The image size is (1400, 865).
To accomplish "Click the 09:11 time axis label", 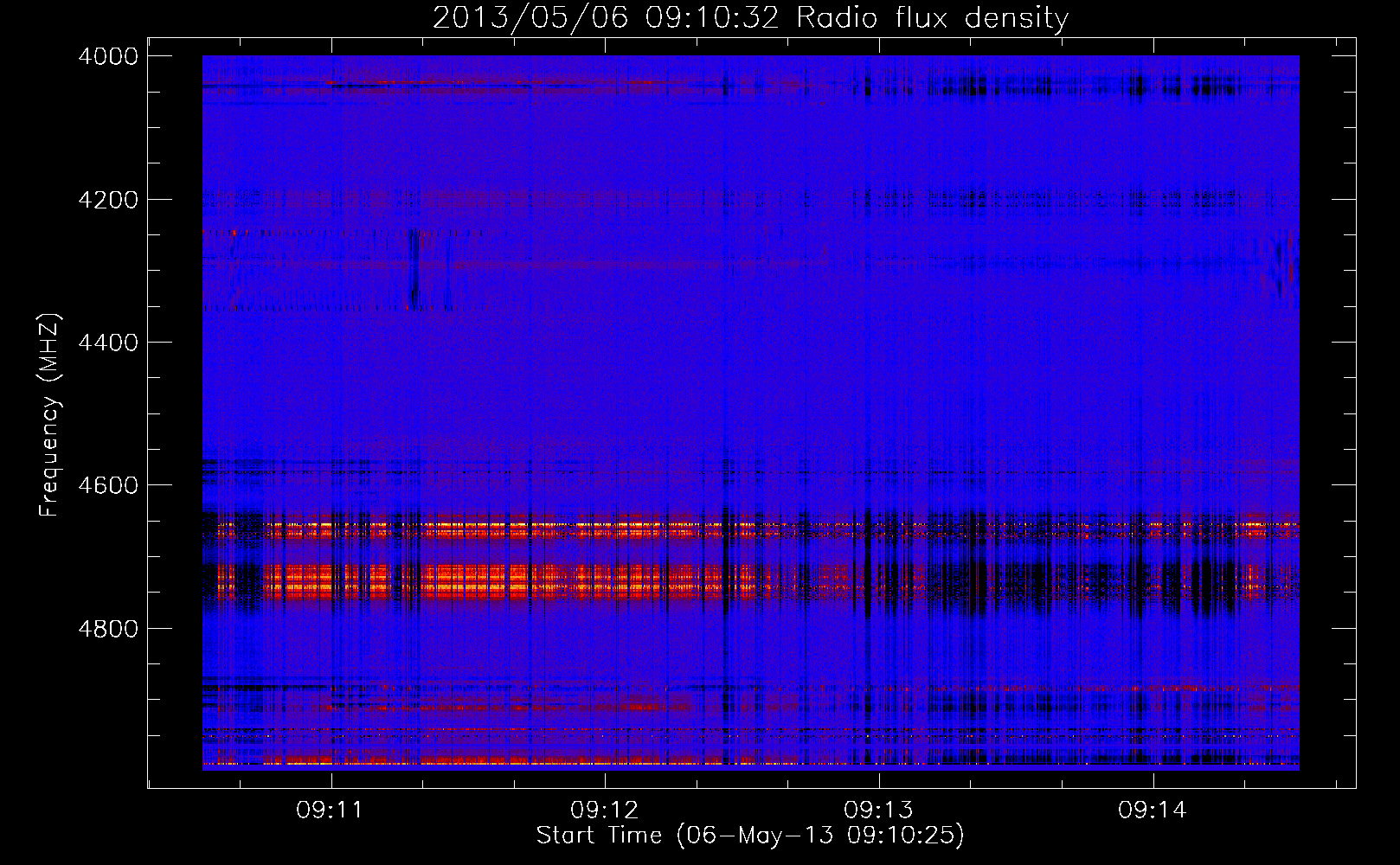I will point(329,811).
